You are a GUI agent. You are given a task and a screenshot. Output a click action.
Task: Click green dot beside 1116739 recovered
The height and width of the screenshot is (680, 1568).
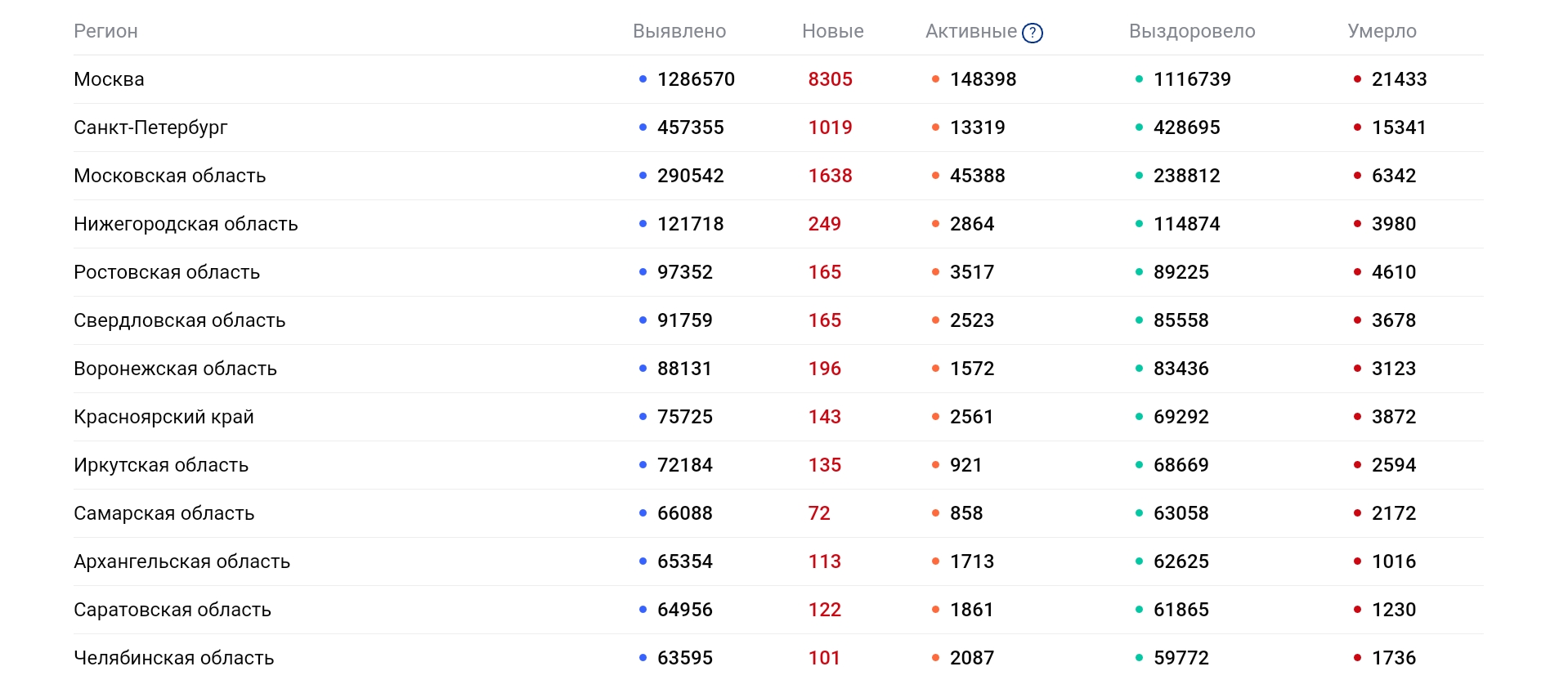click(x=1139, y=79)
